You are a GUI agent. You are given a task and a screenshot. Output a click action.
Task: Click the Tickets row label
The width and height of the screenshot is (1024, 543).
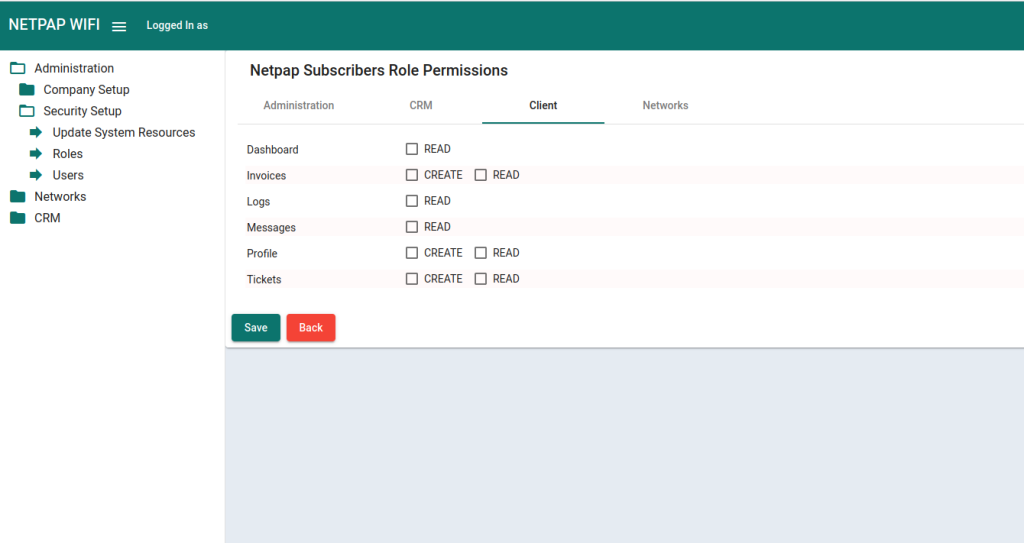coord(264,280)
